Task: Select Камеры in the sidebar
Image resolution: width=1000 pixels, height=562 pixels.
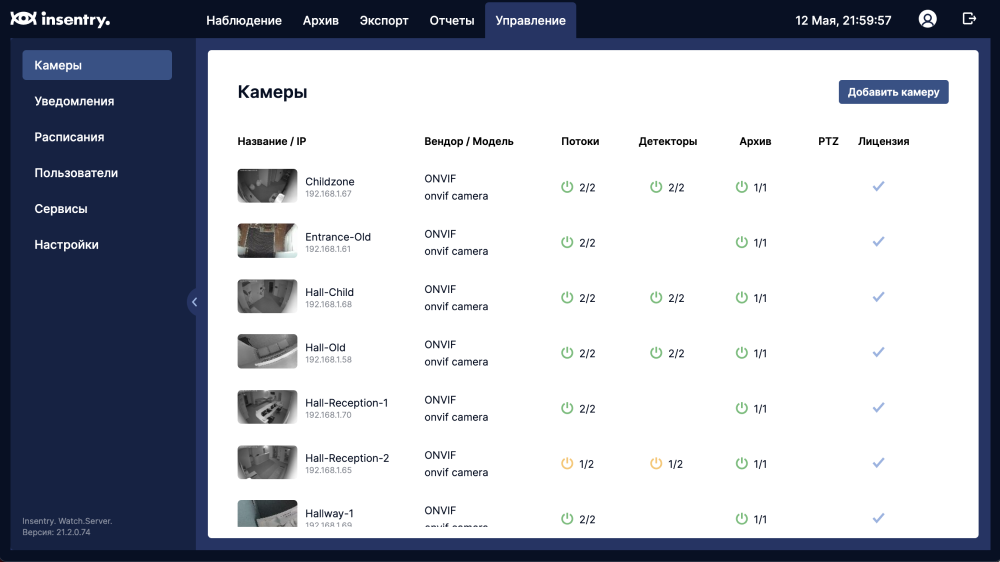Action: [97, 65]
